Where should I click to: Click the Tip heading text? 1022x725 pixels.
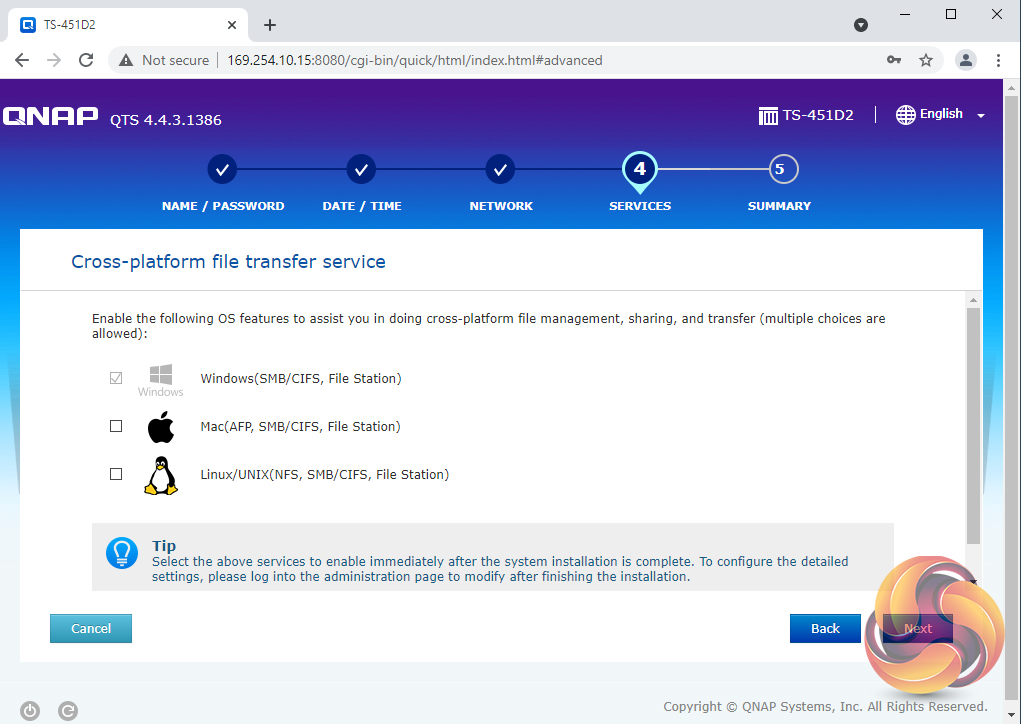pyautogui.click(x=164, y=546)
